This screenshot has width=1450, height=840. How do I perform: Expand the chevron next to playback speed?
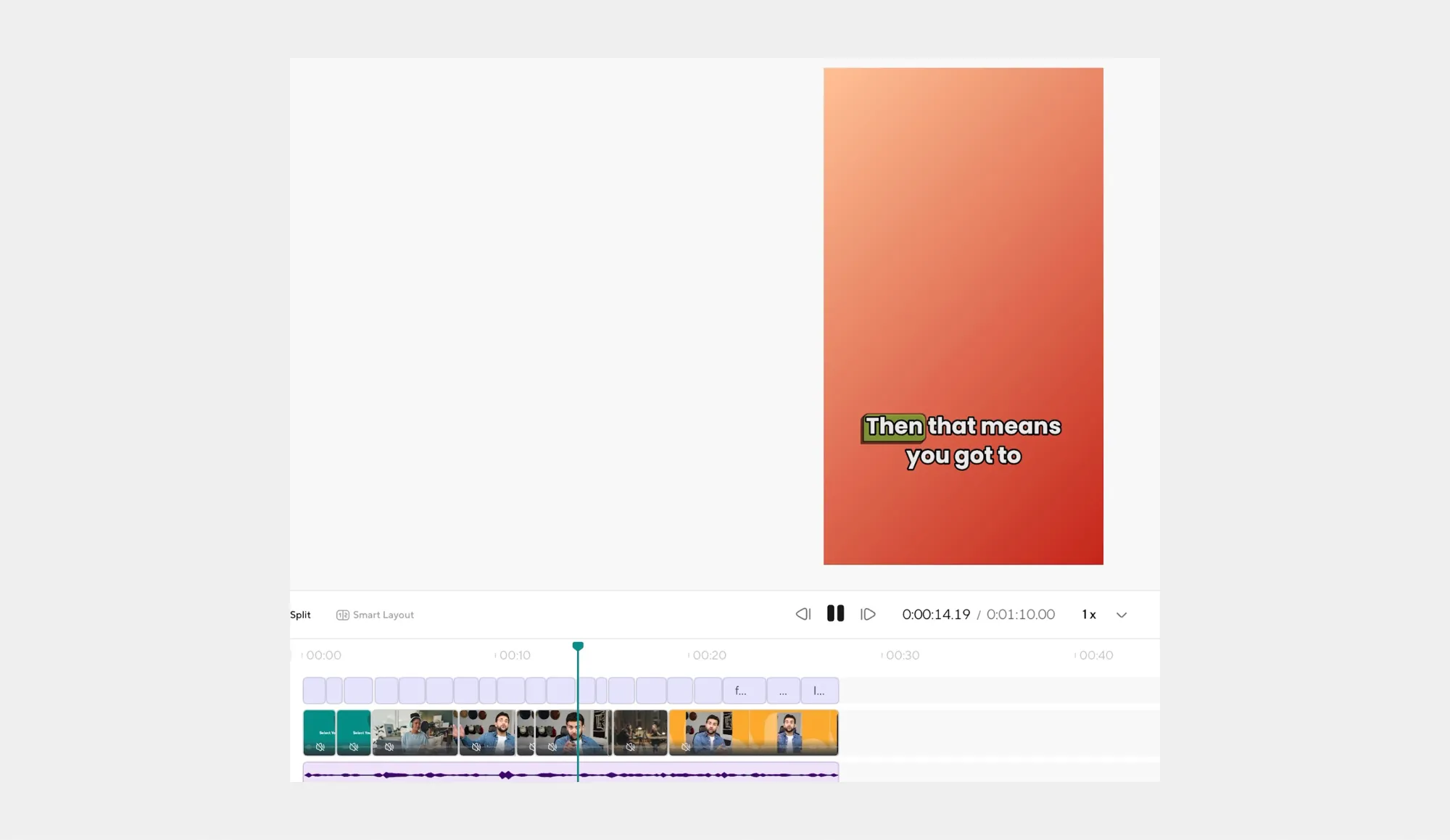click(x=1122, y=615)
